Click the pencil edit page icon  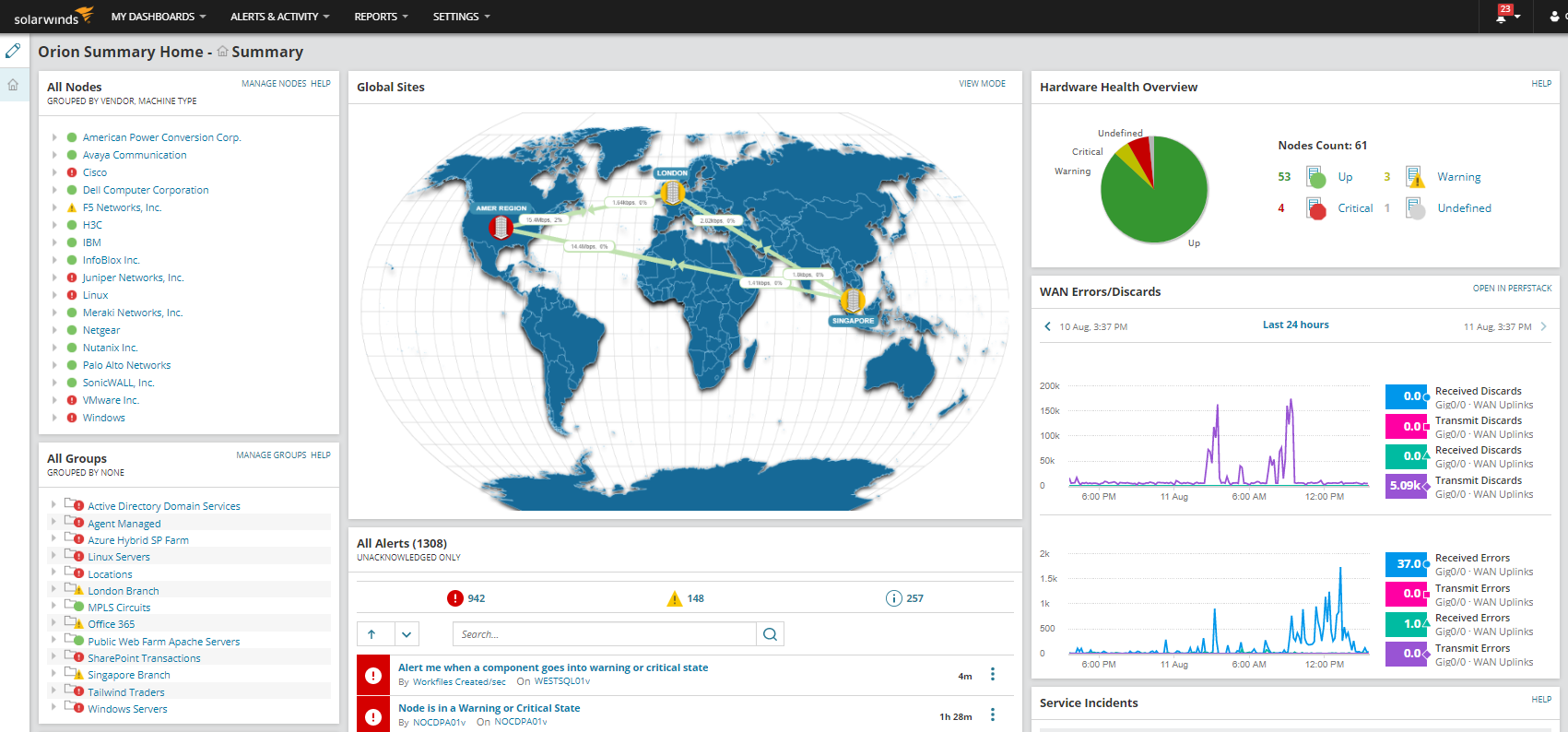pyautogui.click(x=13, y=51)
